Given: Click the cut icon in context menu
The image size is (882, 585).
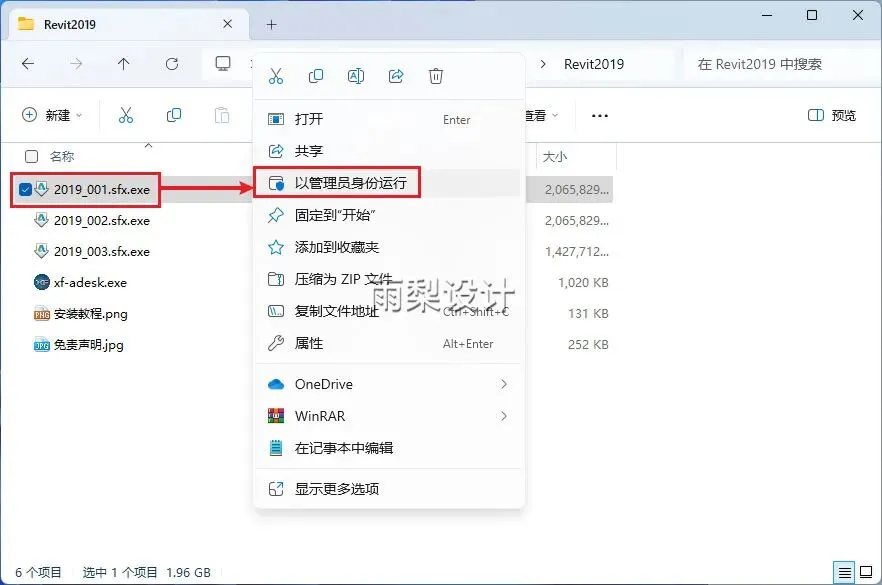Looking at the screenshot, I should [x=276, y=76].
